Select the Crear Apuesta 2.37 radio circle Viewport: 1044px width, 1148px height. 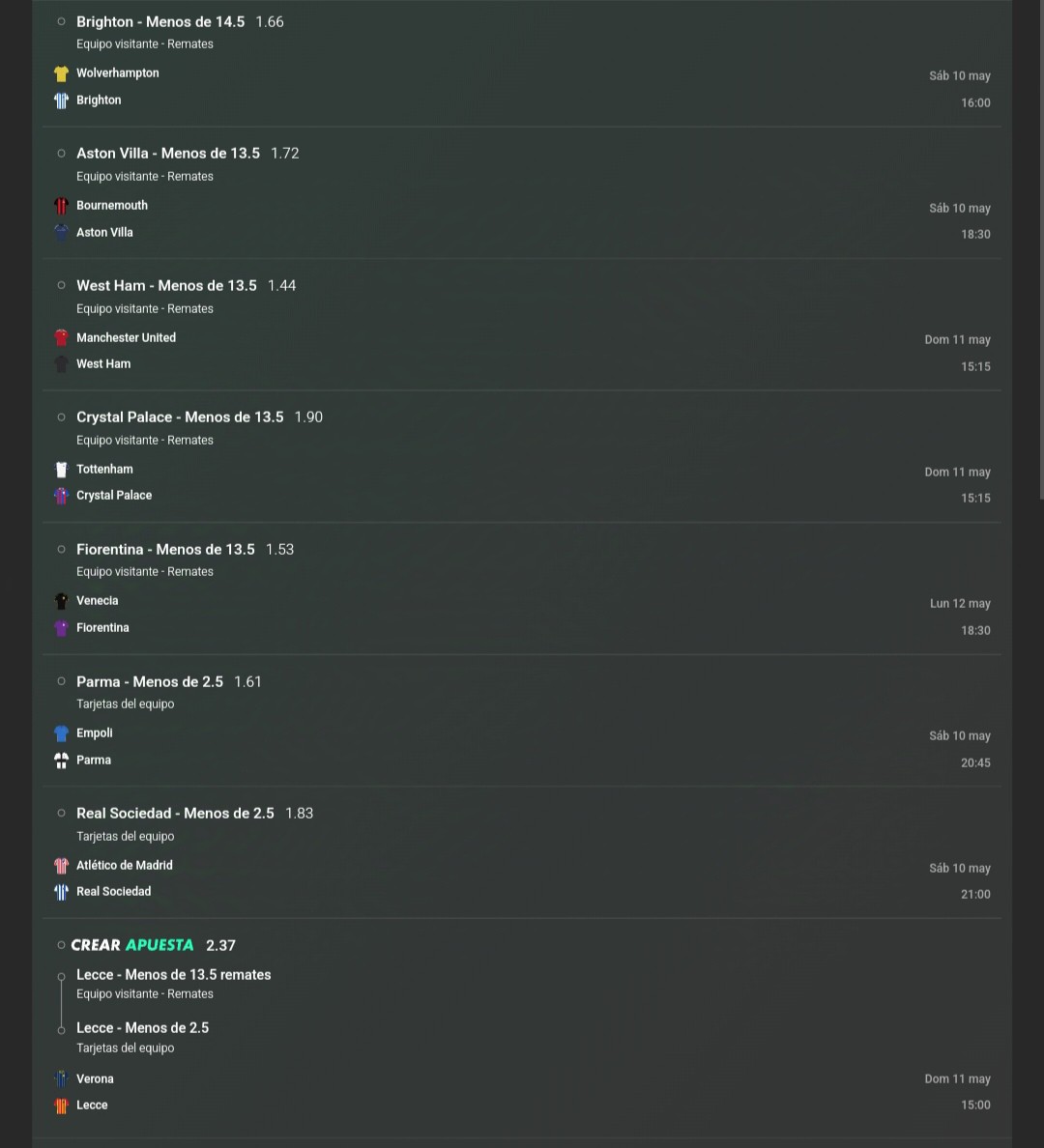(62, 945)
